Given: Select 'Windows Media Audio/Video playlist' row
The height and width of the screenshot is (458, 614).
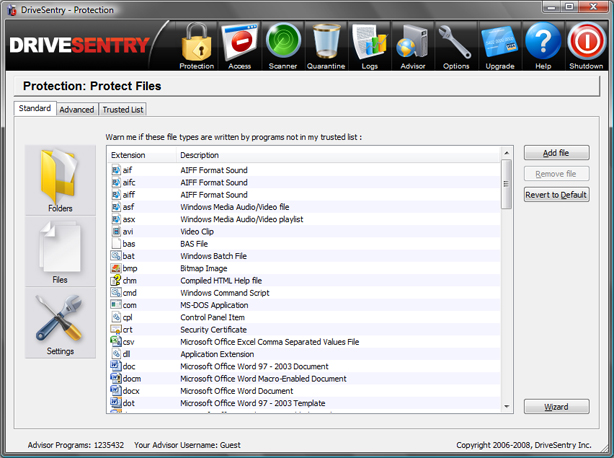Looking at the screenshot, I should [304, 219].
